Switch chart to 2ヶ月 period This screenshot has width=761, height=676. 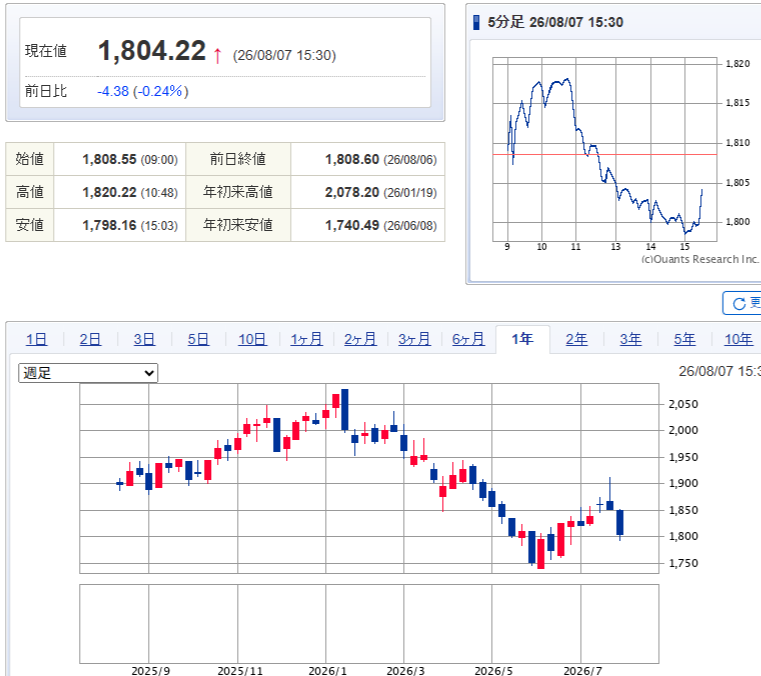point(361,339)
